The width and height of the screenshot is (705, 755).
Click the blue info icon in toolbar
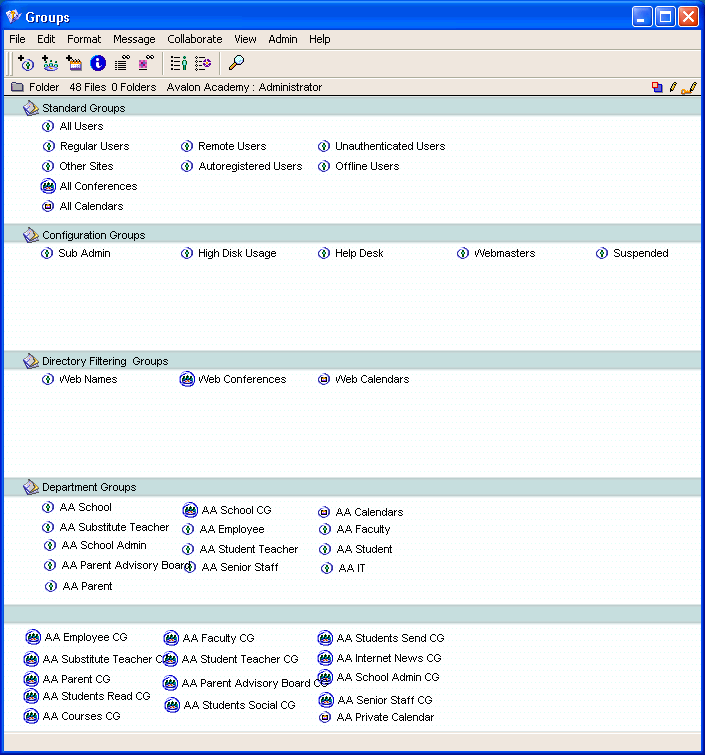[x=98, y=63]
